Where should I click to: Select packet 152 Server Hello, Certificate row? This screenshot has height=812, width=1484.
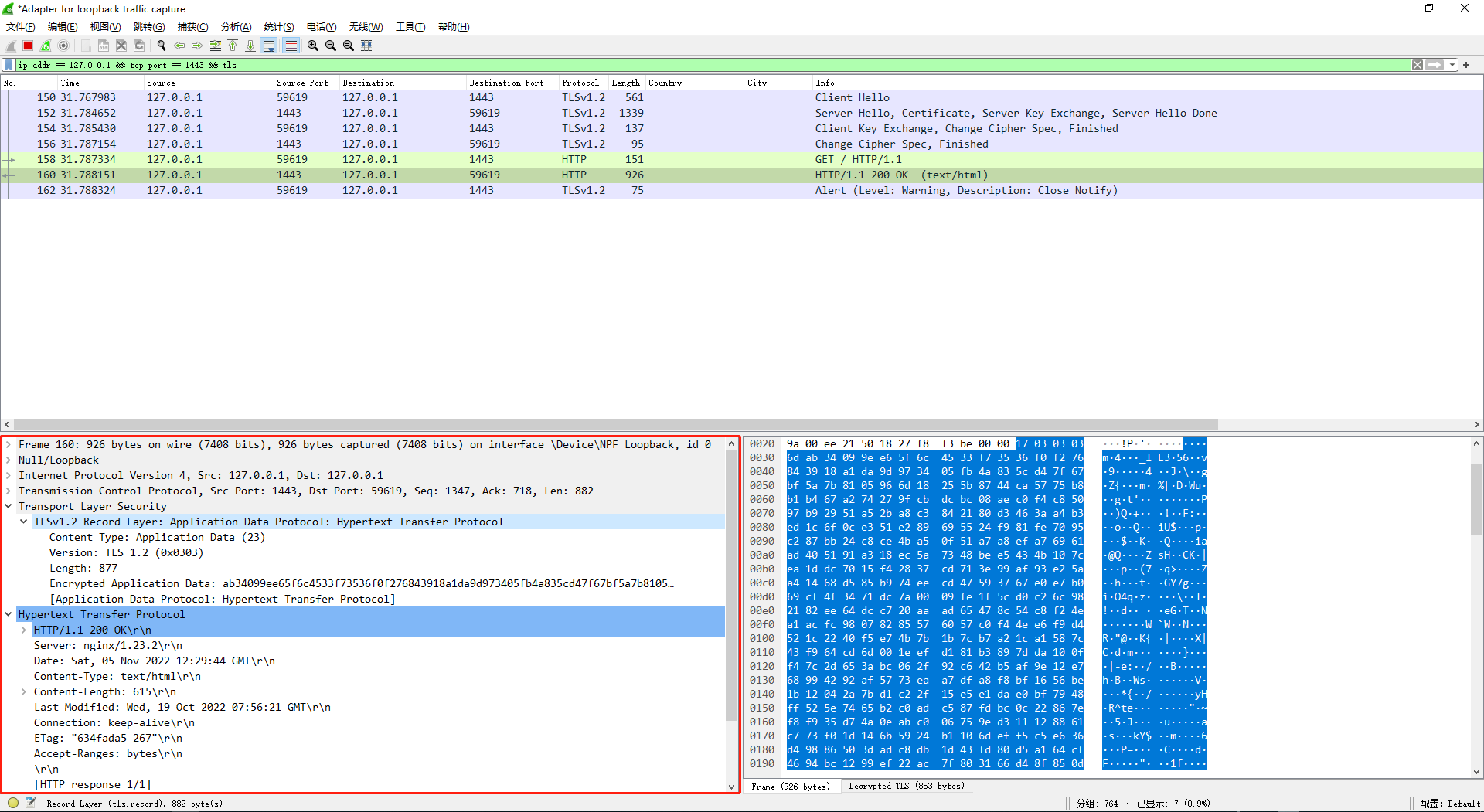[x=742, y=114]
